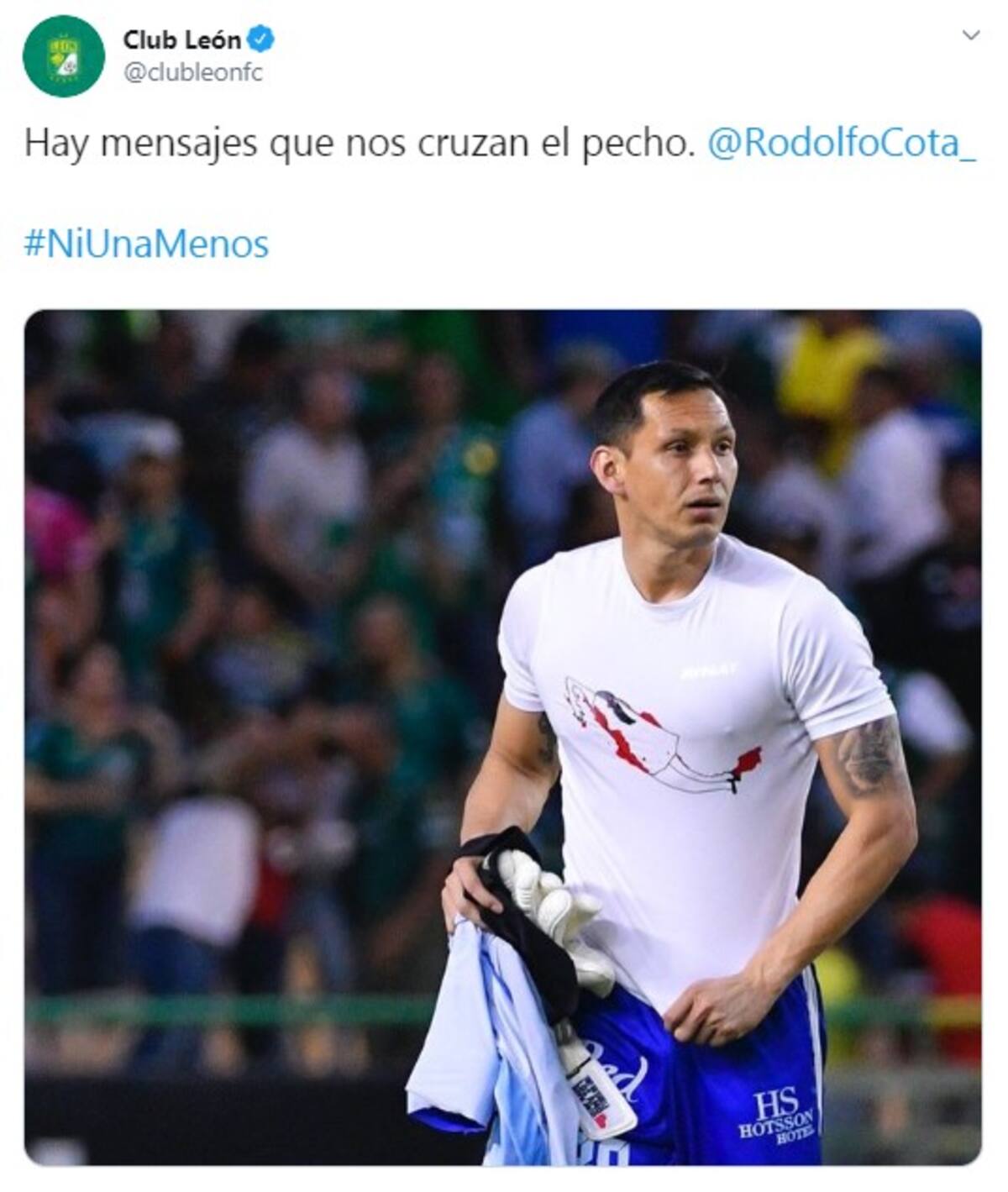
Task: Click the blue verified badge
Action: click(261, 39)
